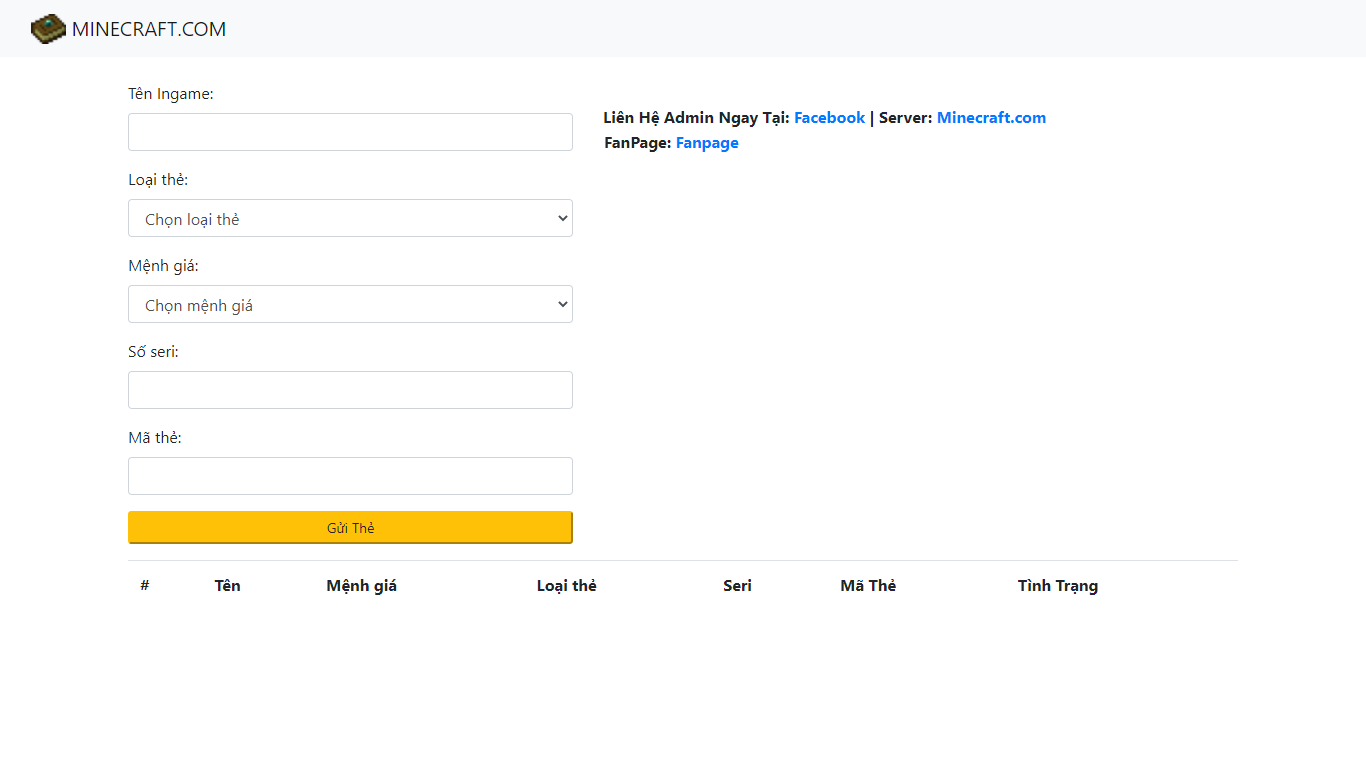Screen dimensions: 1366x768
Task: Open the Facebook admin contact link
Action: [x=829, y=118]
